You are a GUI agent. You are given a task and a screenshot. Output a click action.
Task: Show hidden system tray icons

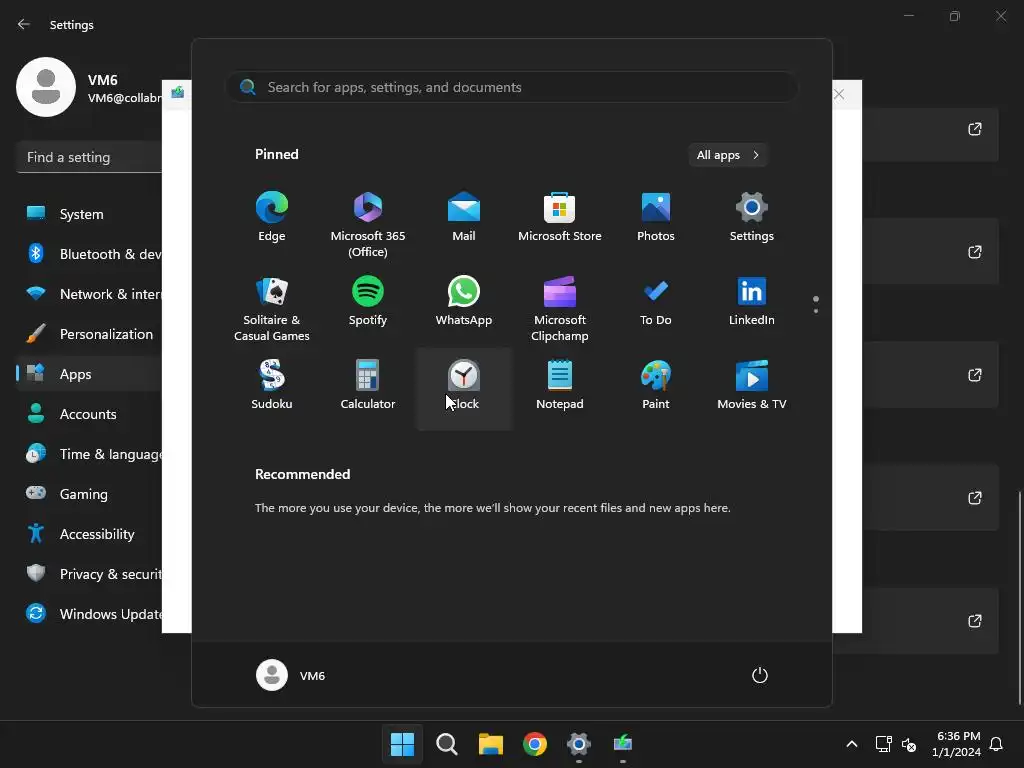click(852, 744)
